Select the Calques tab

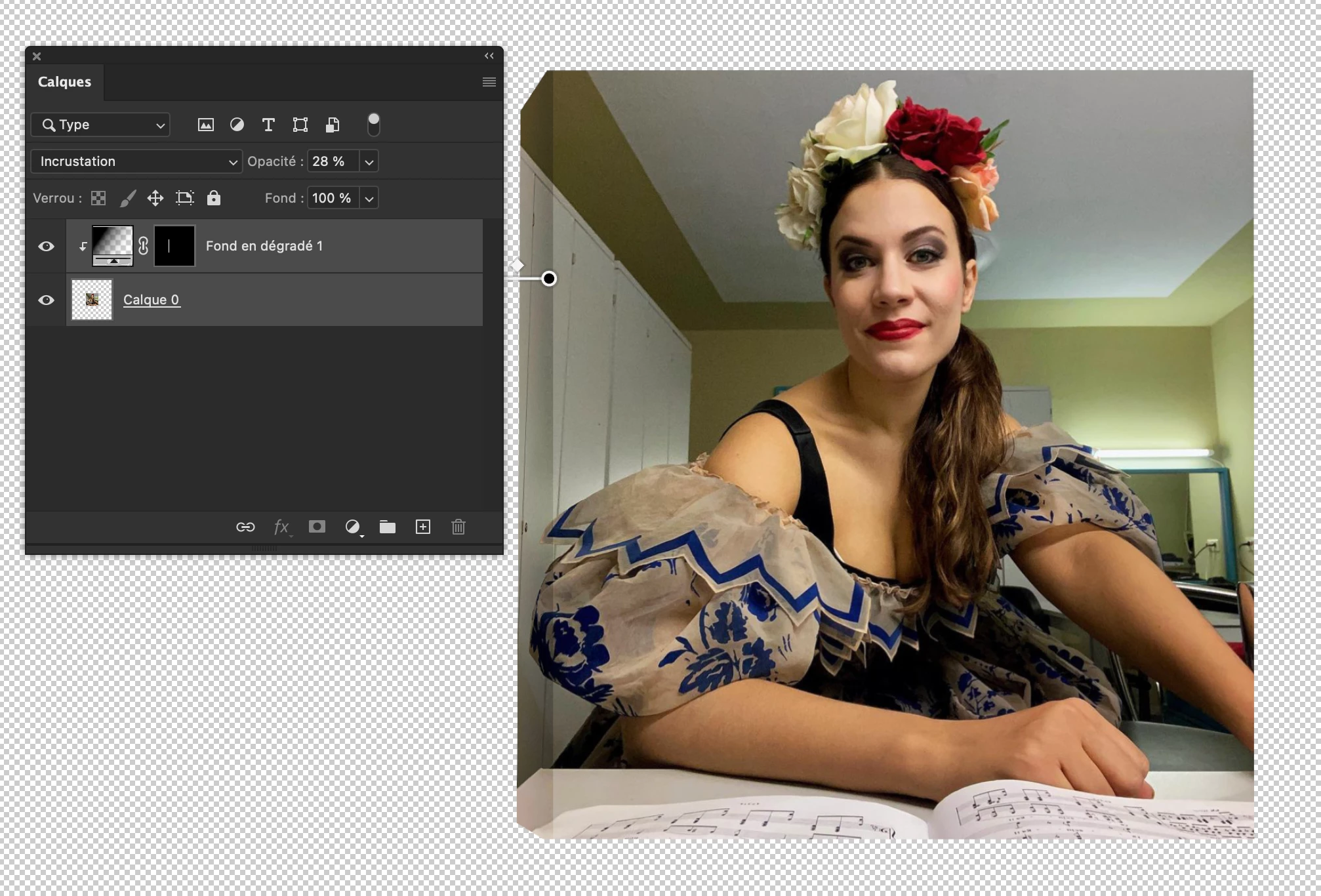tap(64, 82)
